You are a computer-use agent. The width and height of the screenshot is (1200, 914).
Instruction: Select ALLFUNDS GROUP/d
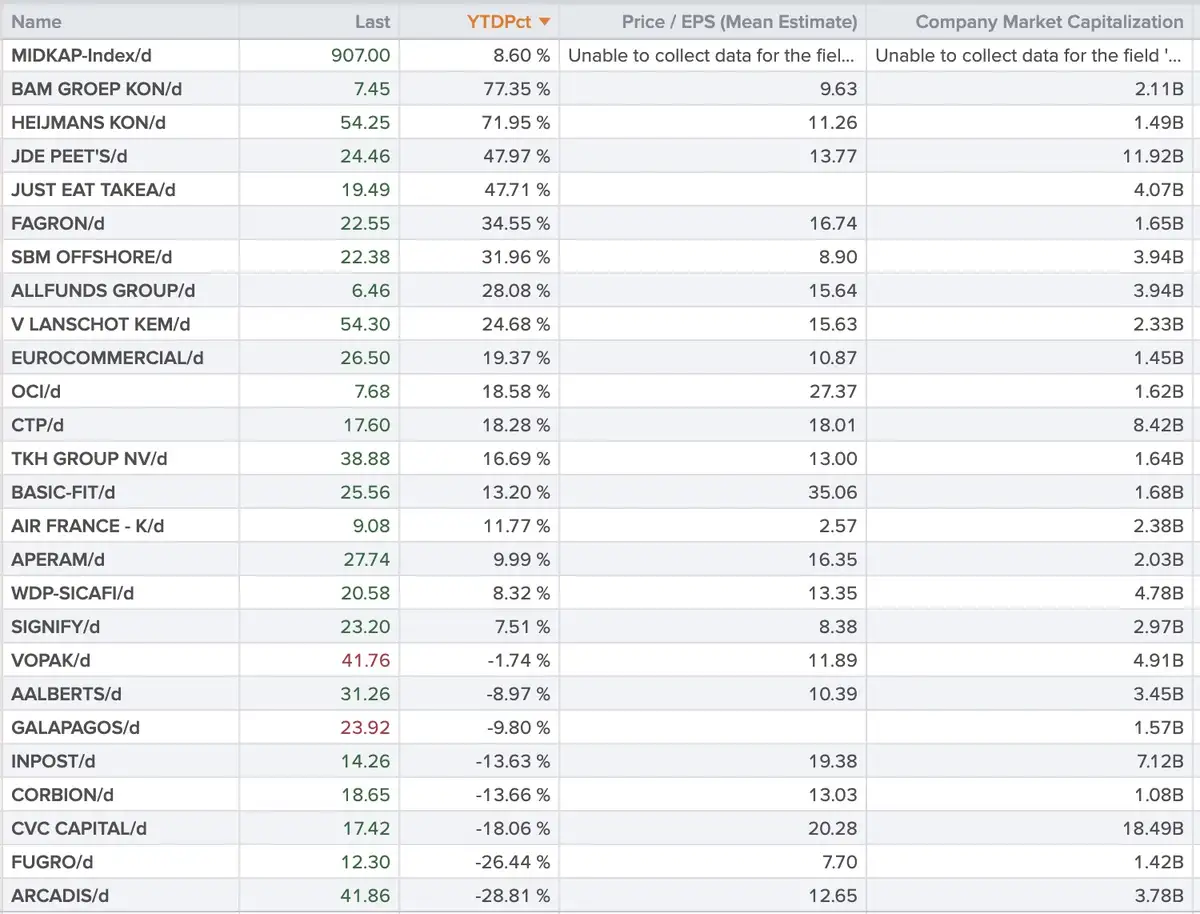(x=103, y=291)
